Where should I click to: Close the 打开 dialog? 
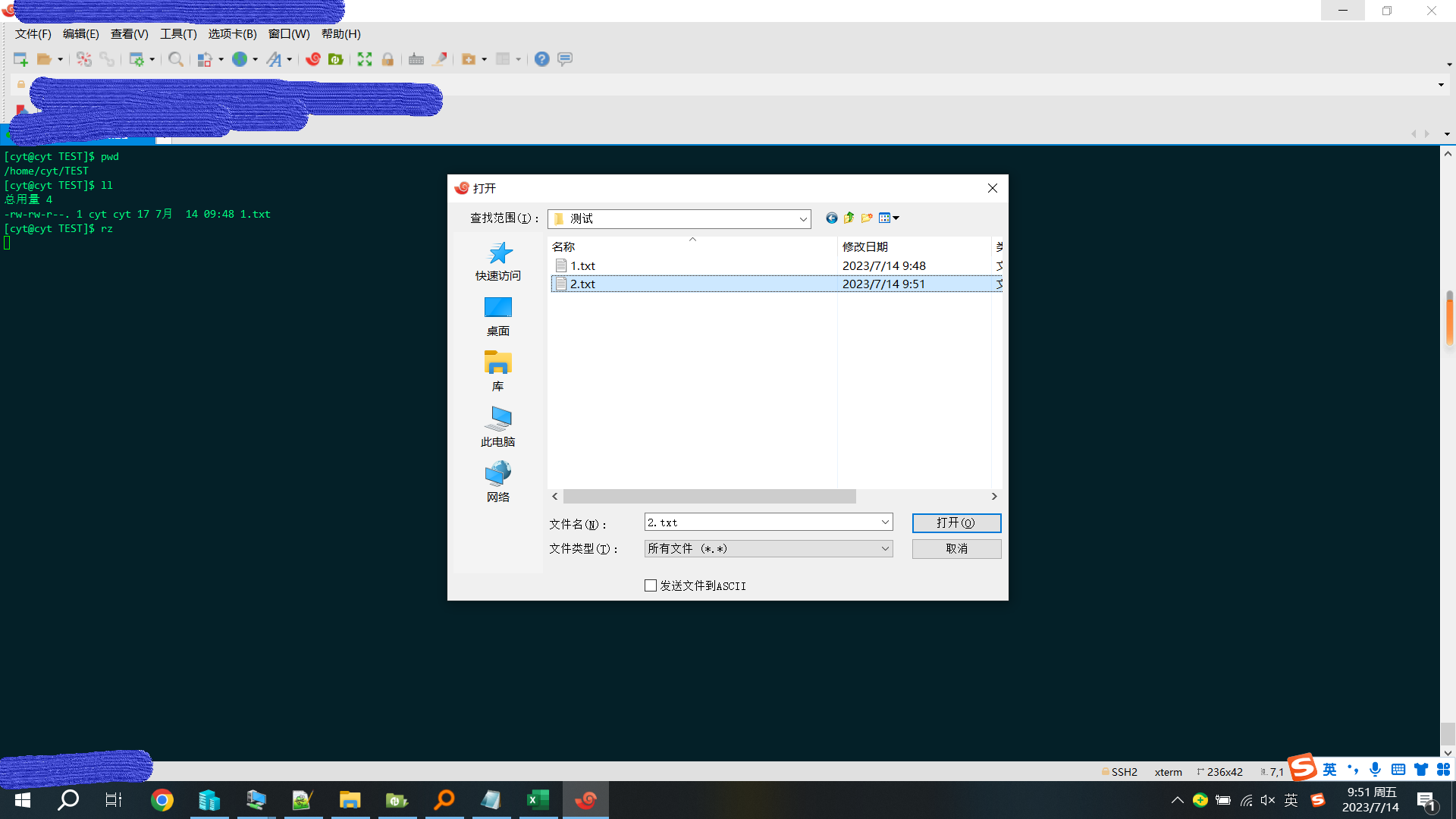tap(992, 188)
